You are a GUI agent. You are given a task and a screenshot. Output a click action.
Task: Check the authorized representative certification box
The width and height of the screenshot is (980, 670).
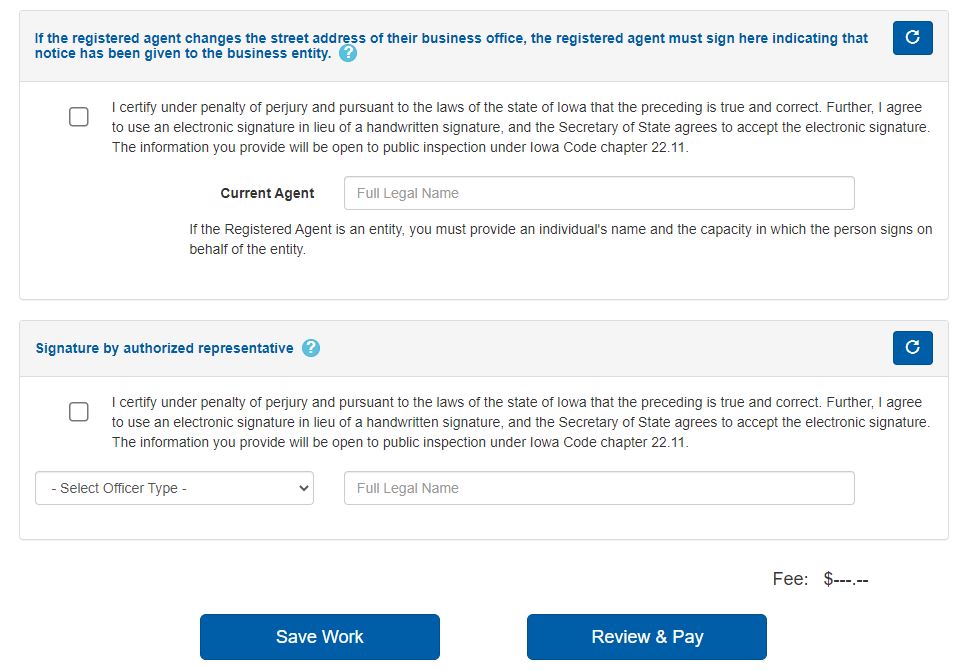[78, 411]
